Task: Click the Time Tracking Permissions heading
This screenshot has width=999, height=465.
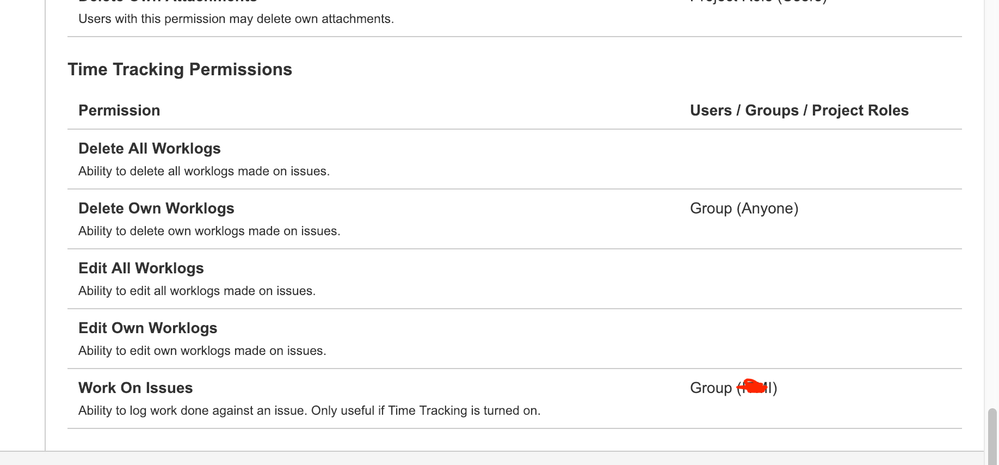Action: pos(180,70)
